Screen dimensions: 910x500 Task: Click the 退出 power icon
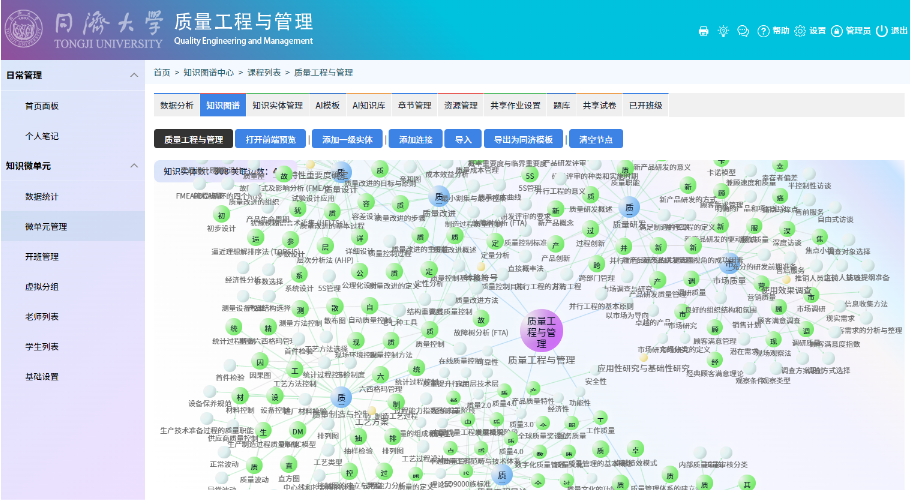click(x=882, y=30)
